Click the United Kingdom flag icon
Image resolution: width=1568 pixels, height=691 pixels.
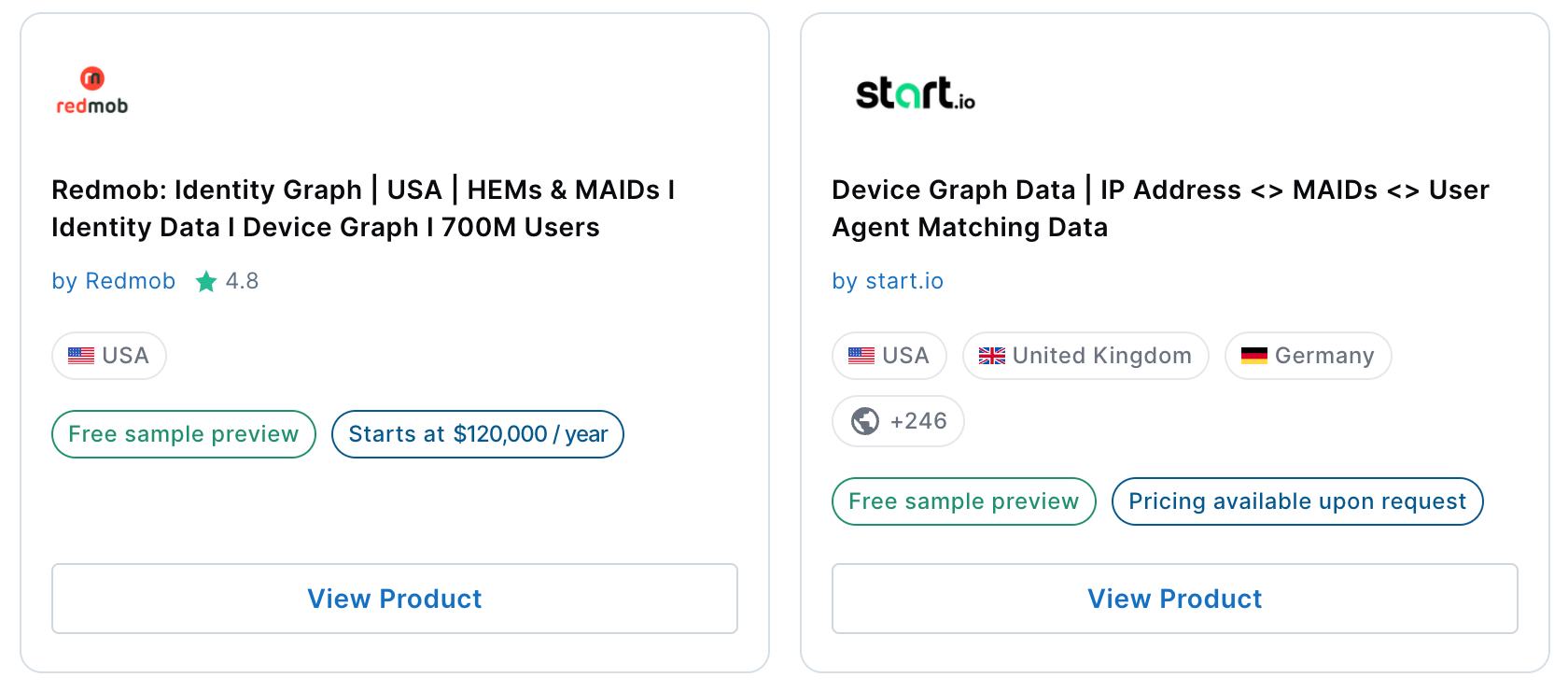(992, 356)
